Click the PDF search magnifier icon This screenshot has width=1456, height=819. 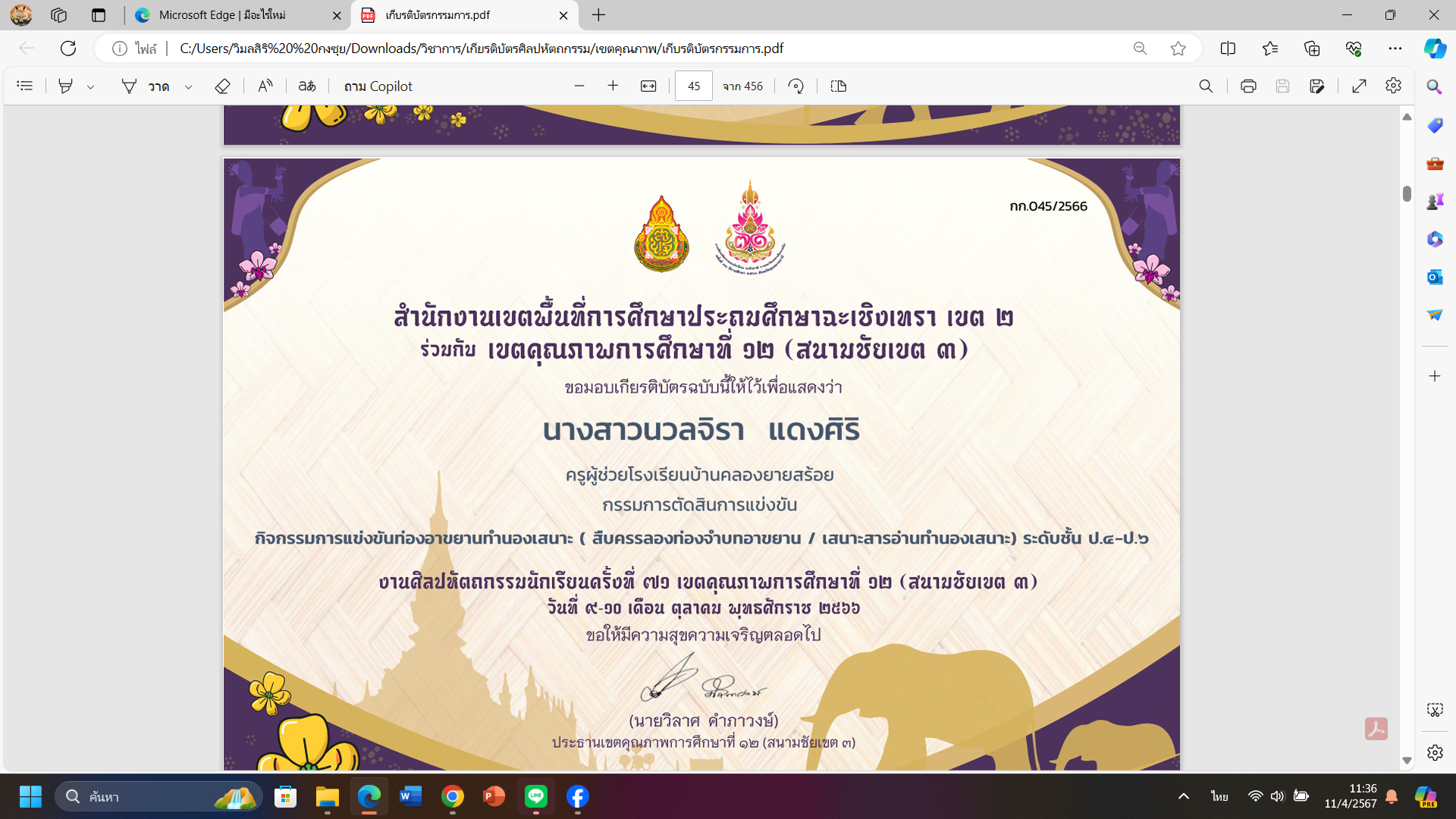(x=1206, y=86)
